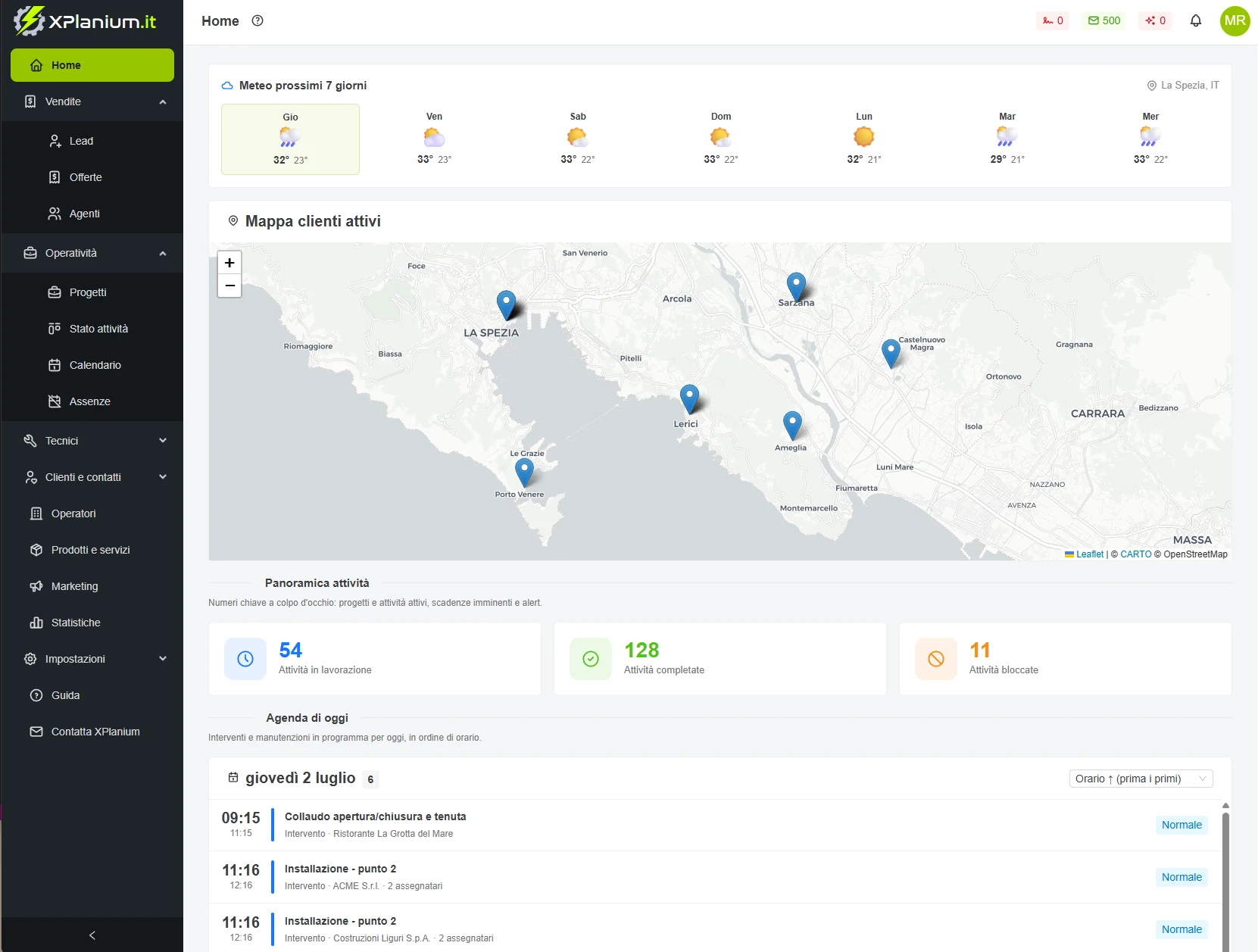The image size is (1258, 952).
Task: Open Prodotti e servizi in the sidebar
Action: [92, 550]
